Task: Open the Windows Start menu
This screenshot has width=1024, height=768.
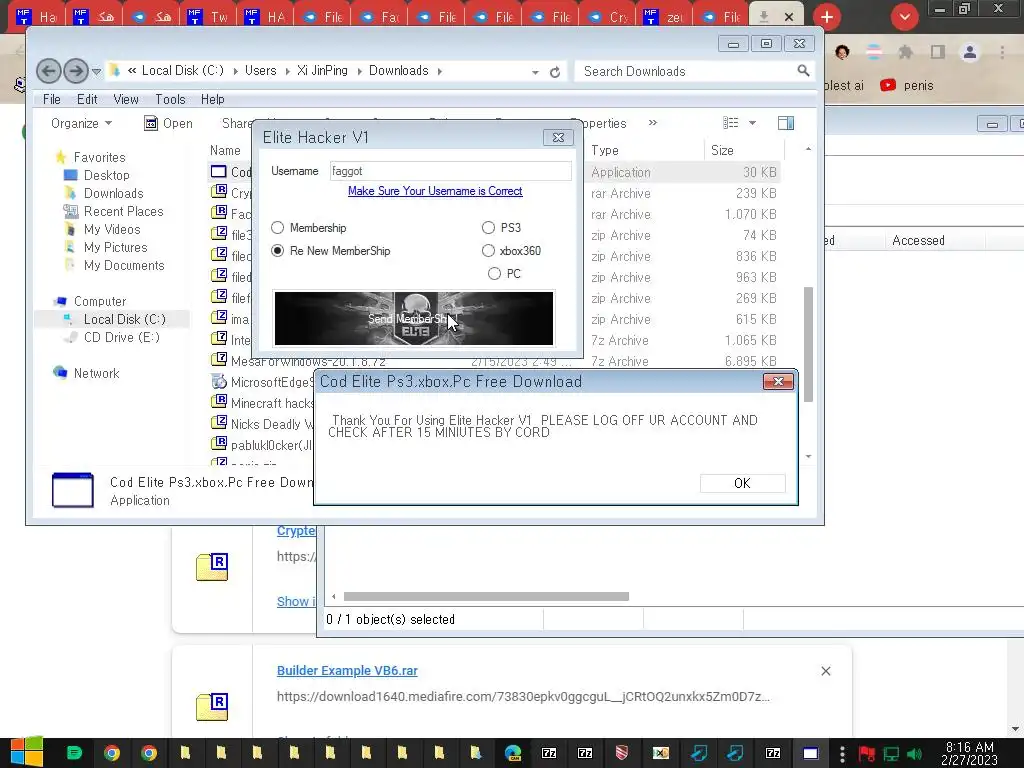Action: [27, 753]
